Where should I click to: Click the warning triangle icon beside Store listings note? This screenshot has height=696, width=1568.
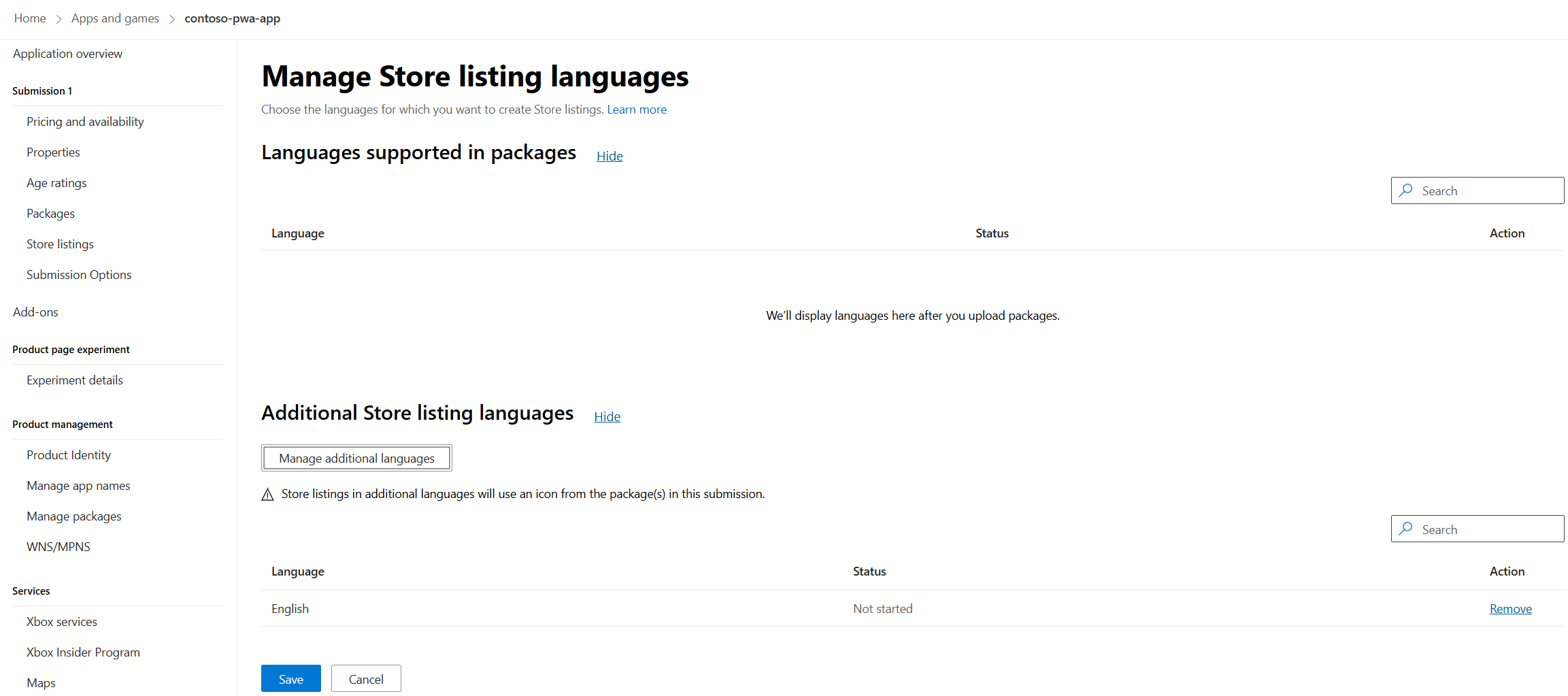[x=268, y=495]
